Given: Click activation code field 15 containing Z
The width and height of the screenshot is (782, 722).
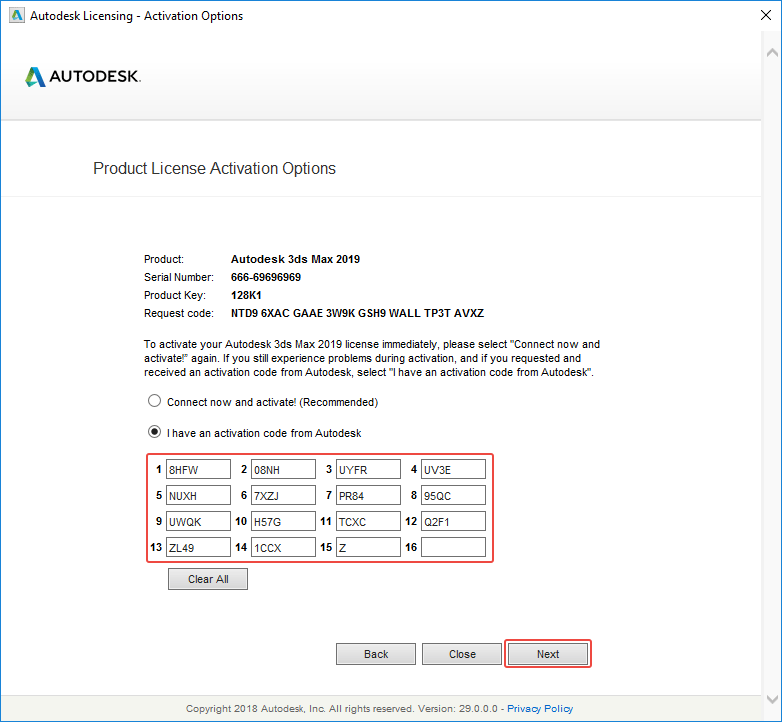Looking at the screenshot, I should [x=368, y=547].
